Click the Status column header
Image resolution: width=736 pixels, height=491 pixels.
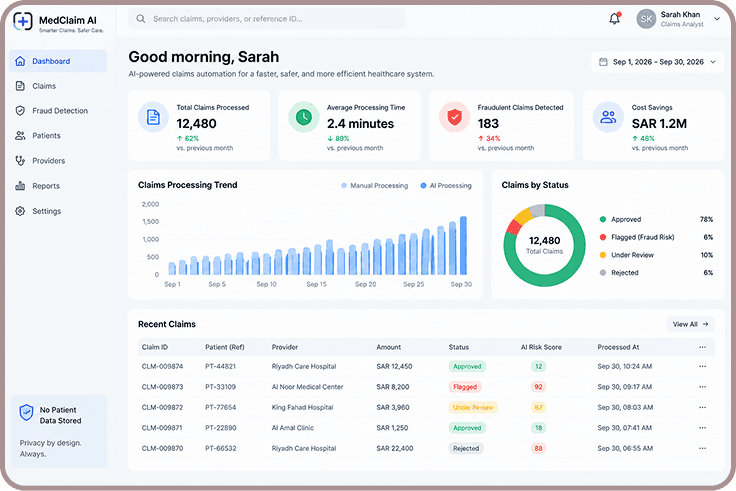tap(459, 347)
